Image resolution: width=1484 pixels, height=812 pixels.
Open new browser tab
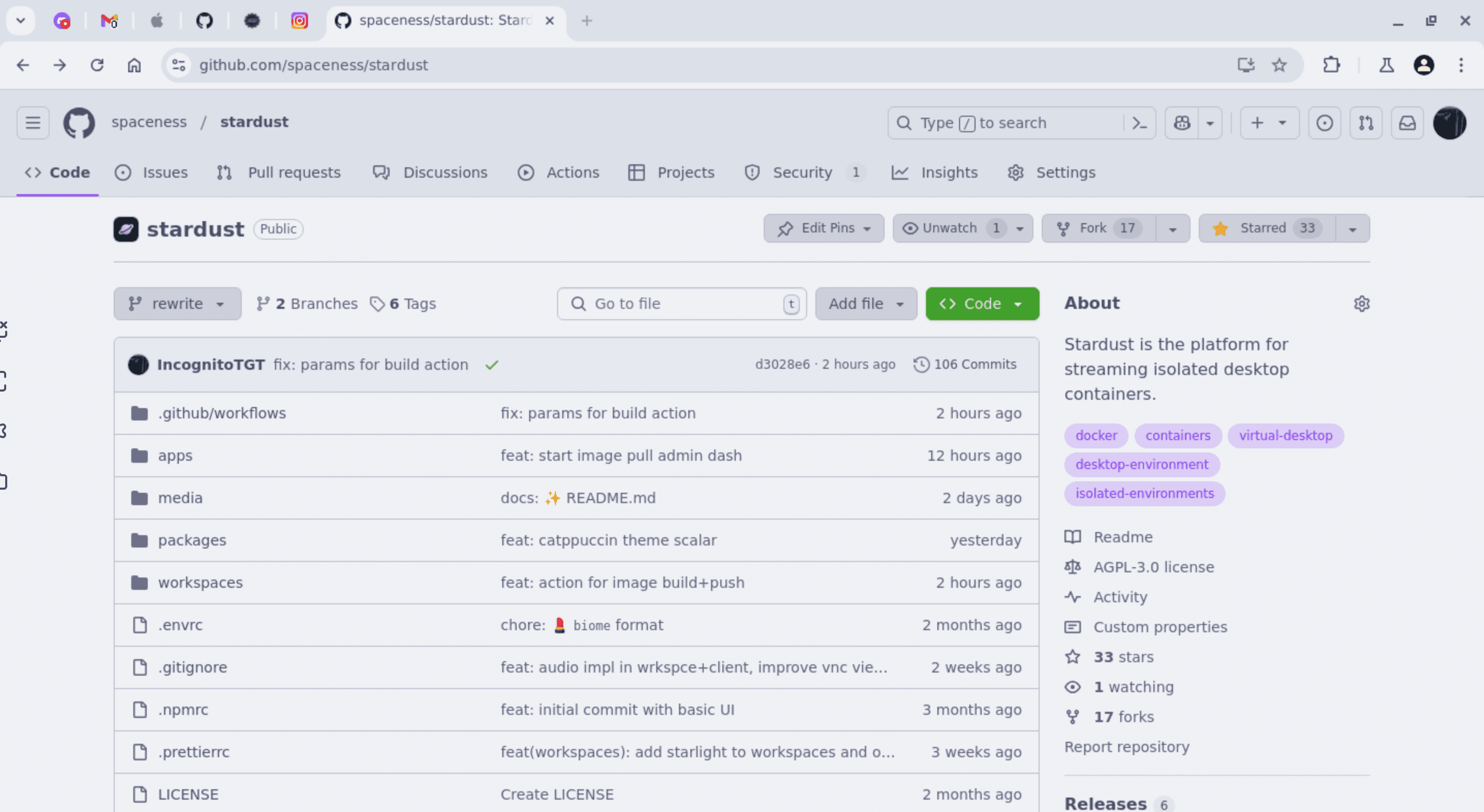[586, 21]
